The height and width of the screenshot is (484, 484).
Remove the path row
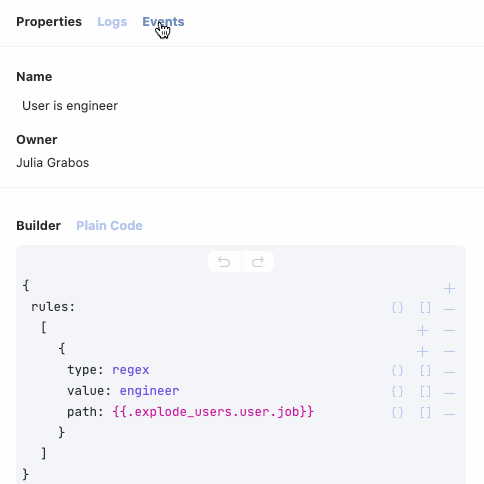tap(449, 415)
